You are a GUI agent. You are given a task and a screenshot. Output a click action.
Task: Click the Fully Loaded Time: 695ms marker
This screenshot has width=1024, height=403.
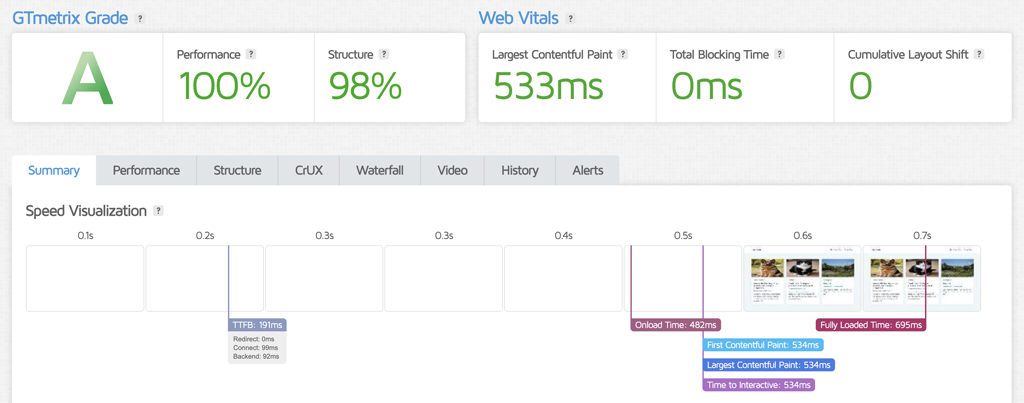point(871,325)
